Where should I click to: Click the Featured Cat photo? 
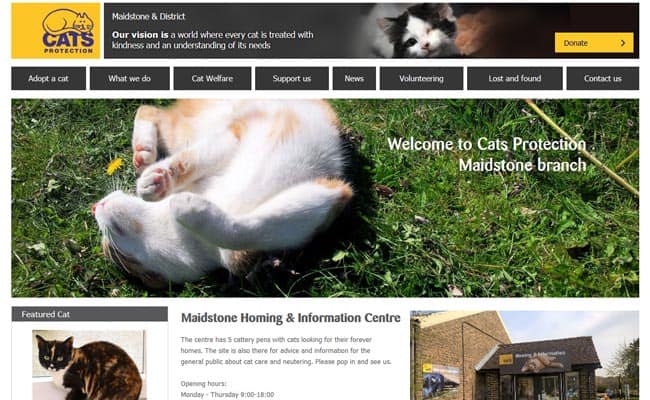coord(89,365)
